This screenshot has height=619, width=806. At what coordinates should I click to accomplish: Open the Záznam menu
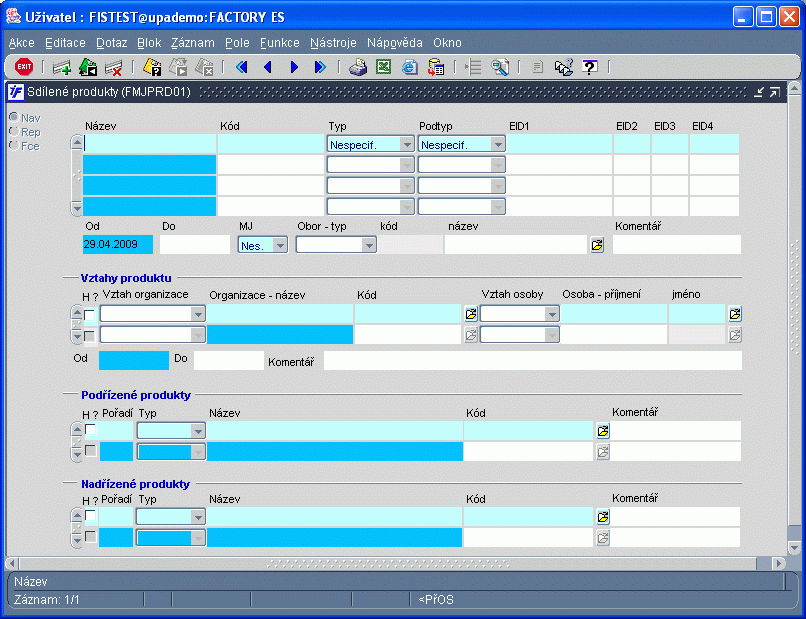(192, 43)
